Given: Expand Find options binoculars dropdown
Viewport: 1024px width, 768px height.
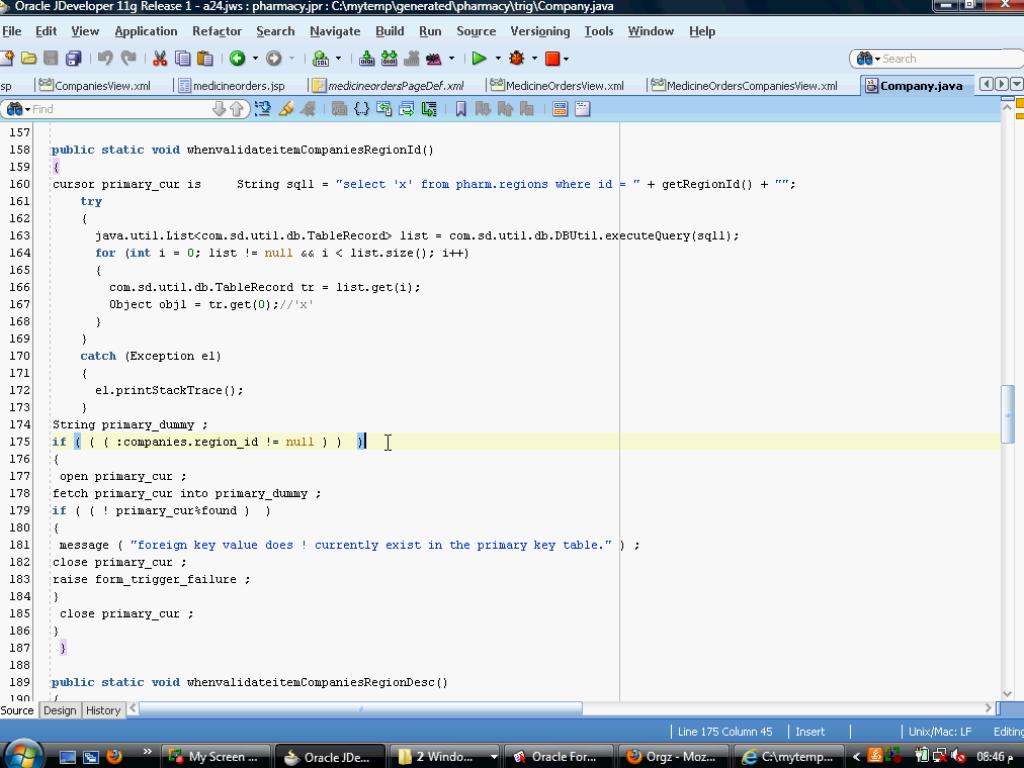Looking at the screenshot, I should pos(16,109).
